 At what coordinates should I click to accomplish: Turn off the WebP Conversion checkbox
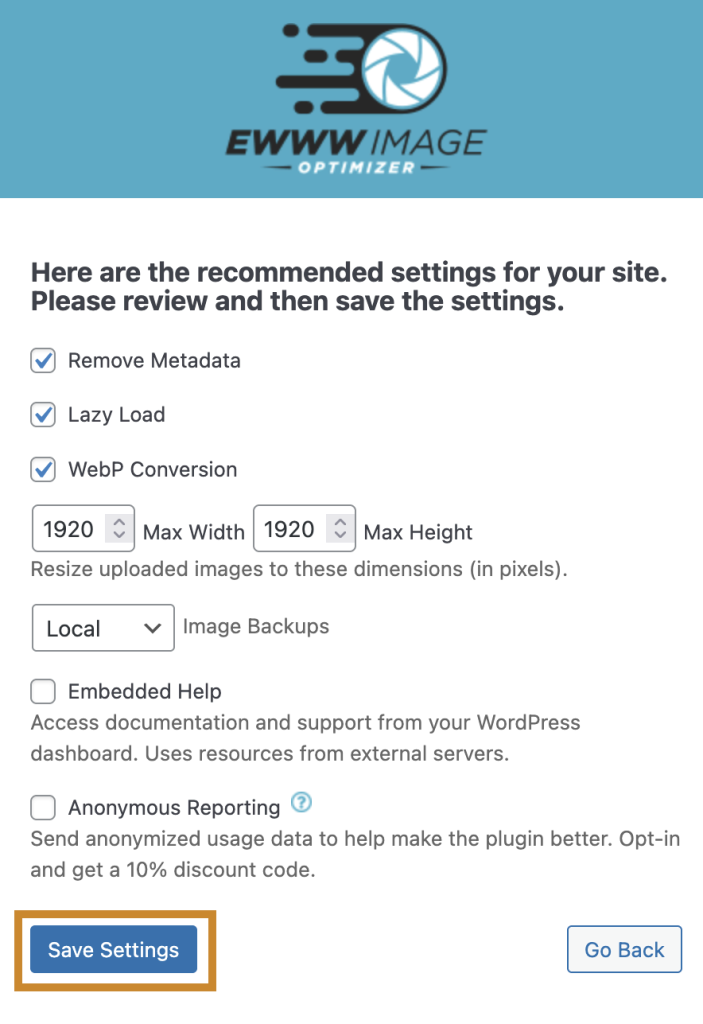pos(43,469)
